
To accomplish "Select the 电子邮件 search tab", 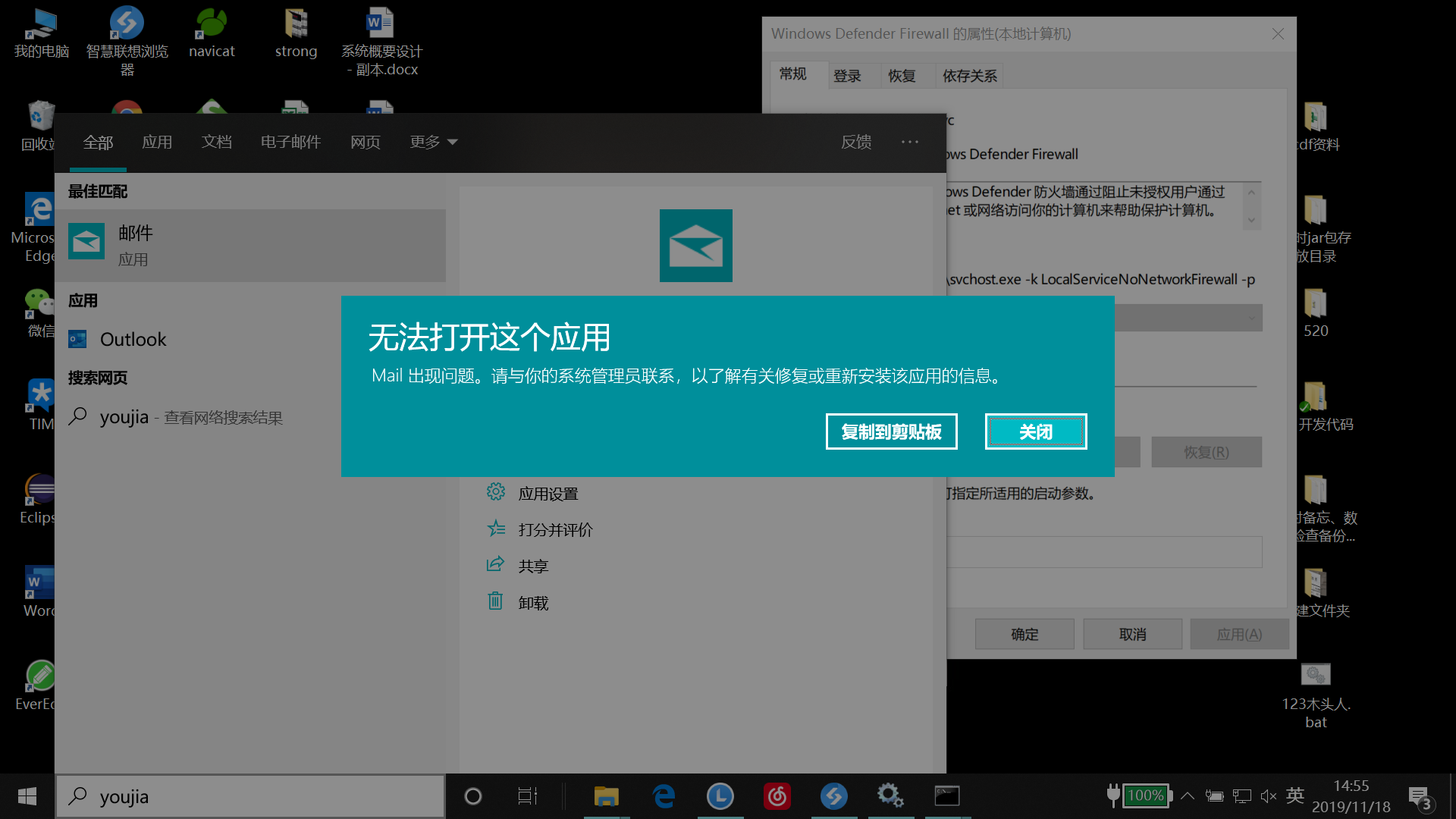I will (290, 142).
